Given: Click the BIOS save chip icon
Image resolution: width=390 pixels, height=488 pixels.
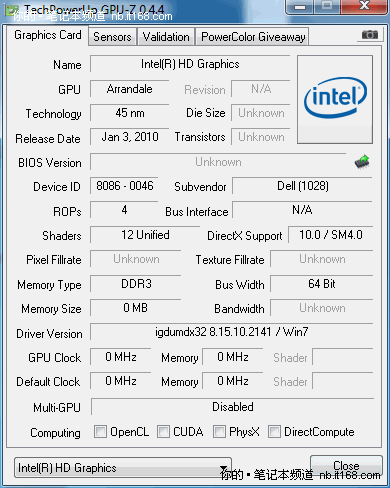Looking at the screenshot, I should coord(362,162).
